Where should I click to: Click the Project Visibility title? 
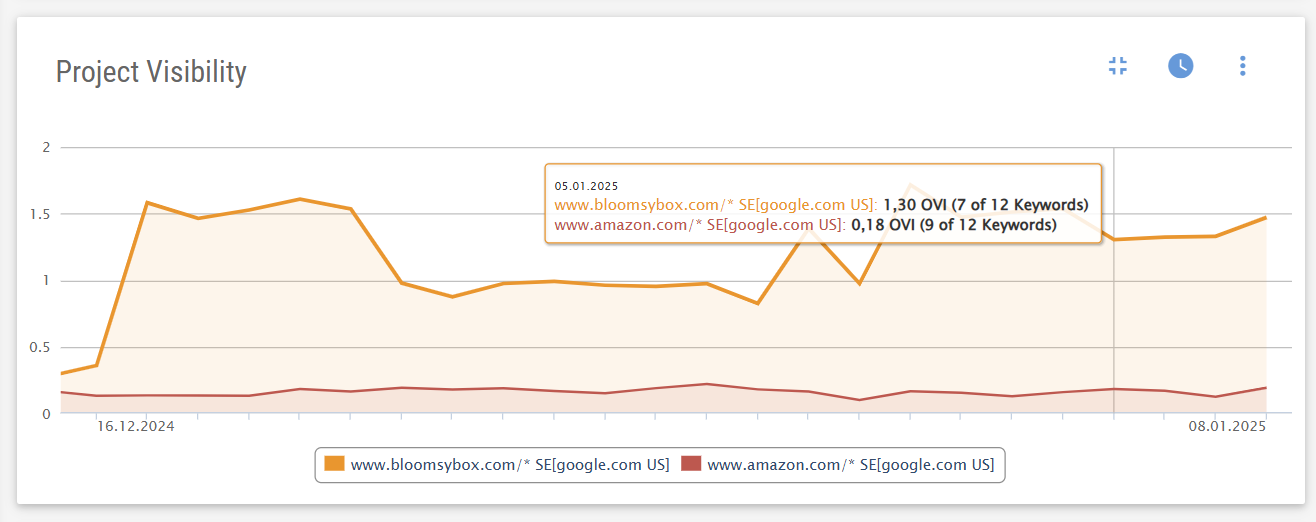[x=151, y=72]
